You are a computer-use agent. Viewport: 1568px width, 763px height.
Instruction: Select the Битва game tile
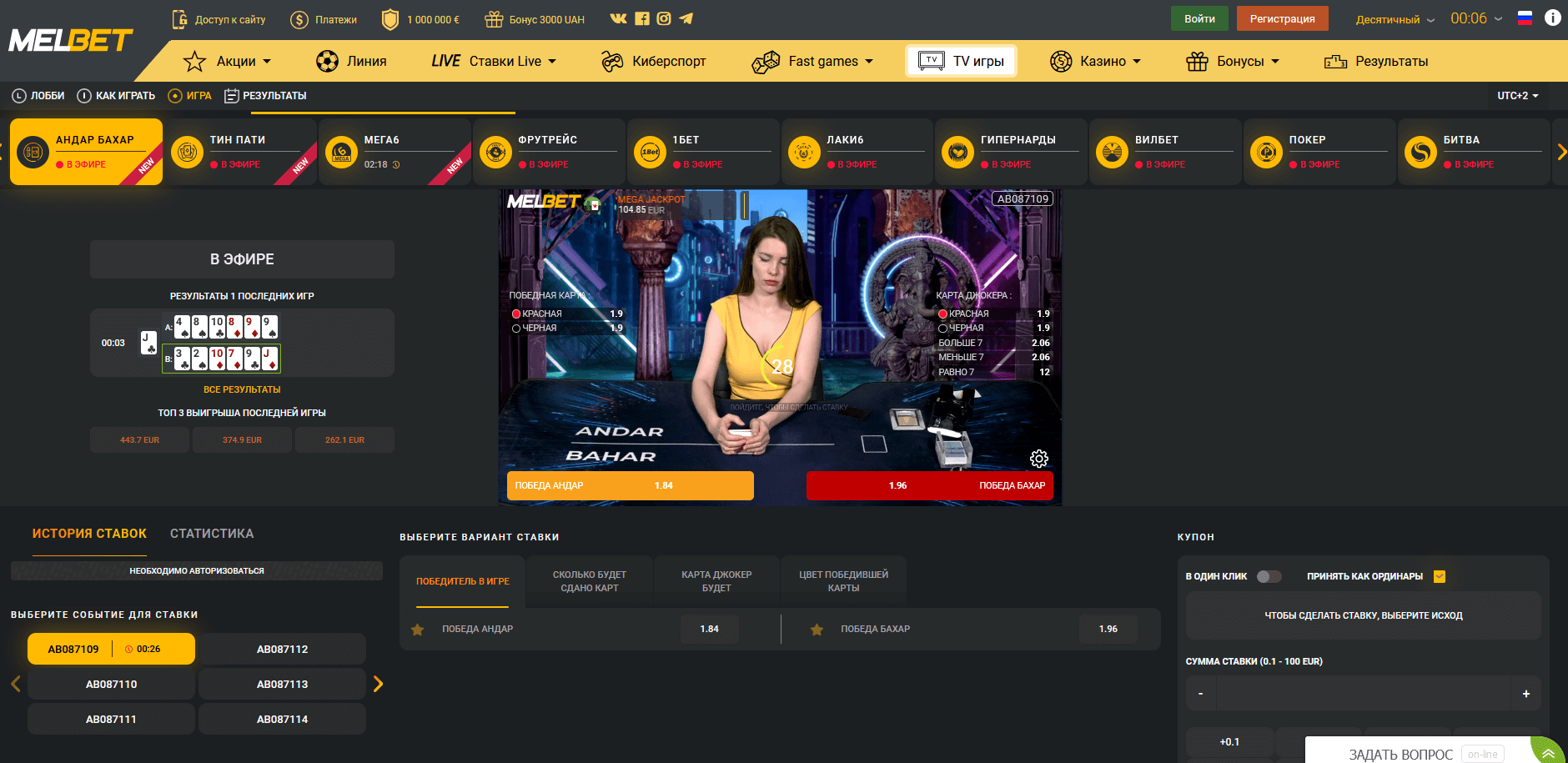[1474, 152]
